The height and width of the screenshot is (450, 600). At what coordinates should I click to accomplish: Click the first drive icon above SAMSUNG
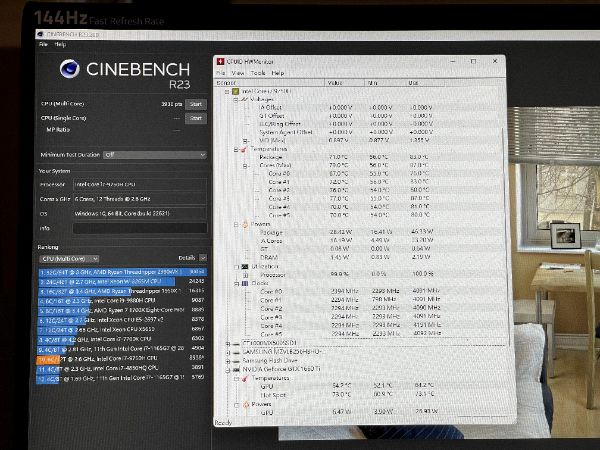point(236,343)
